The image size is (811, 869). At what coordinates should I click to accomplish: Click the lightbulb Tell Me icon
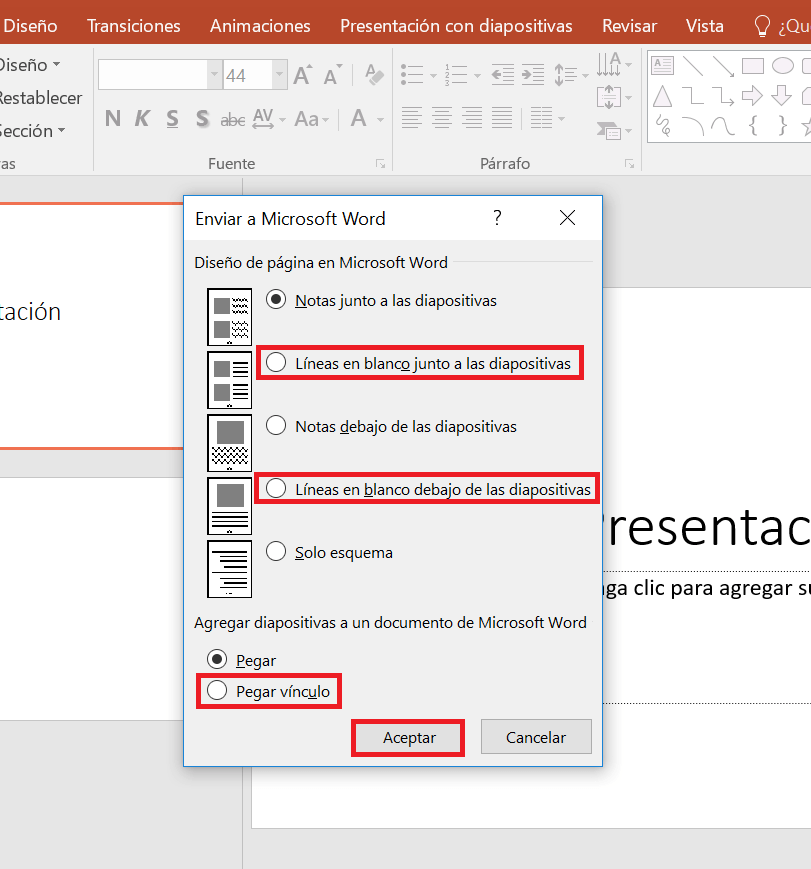tap(762, 25)
